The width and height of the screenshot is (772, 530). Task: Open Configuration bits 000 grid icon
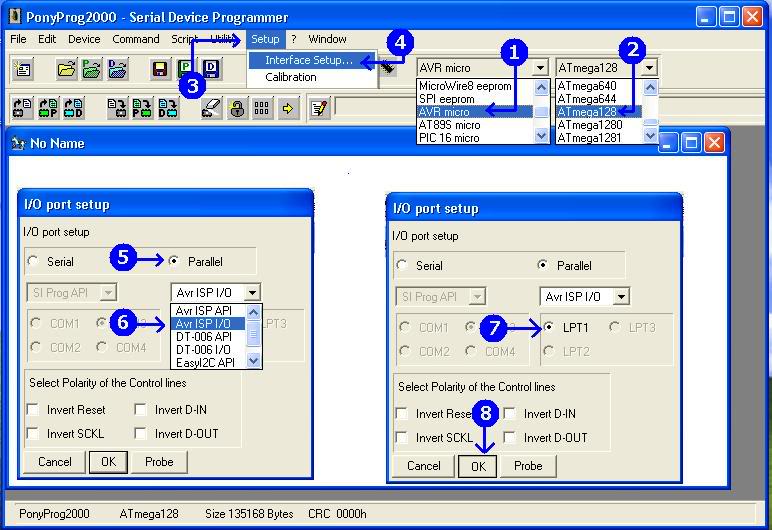click(262, 108)
